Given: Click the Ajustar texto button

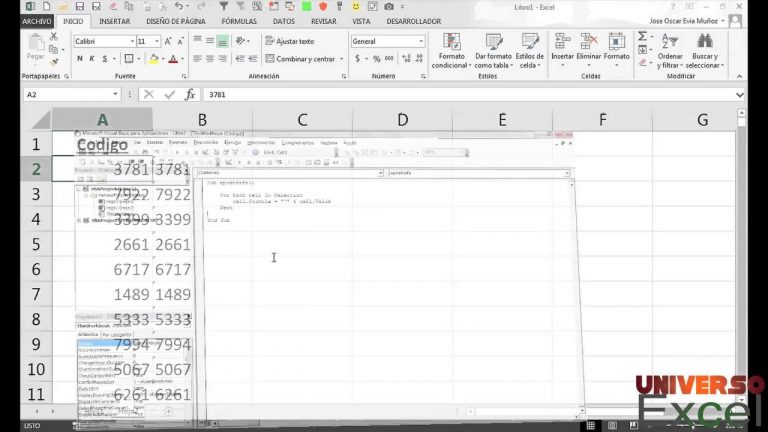Looking at the screenshot, I should [x=288, y=41].
